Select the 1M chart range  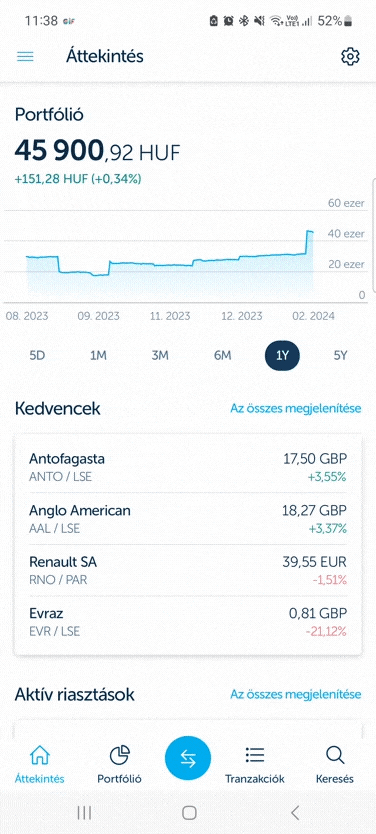(98, 356)
